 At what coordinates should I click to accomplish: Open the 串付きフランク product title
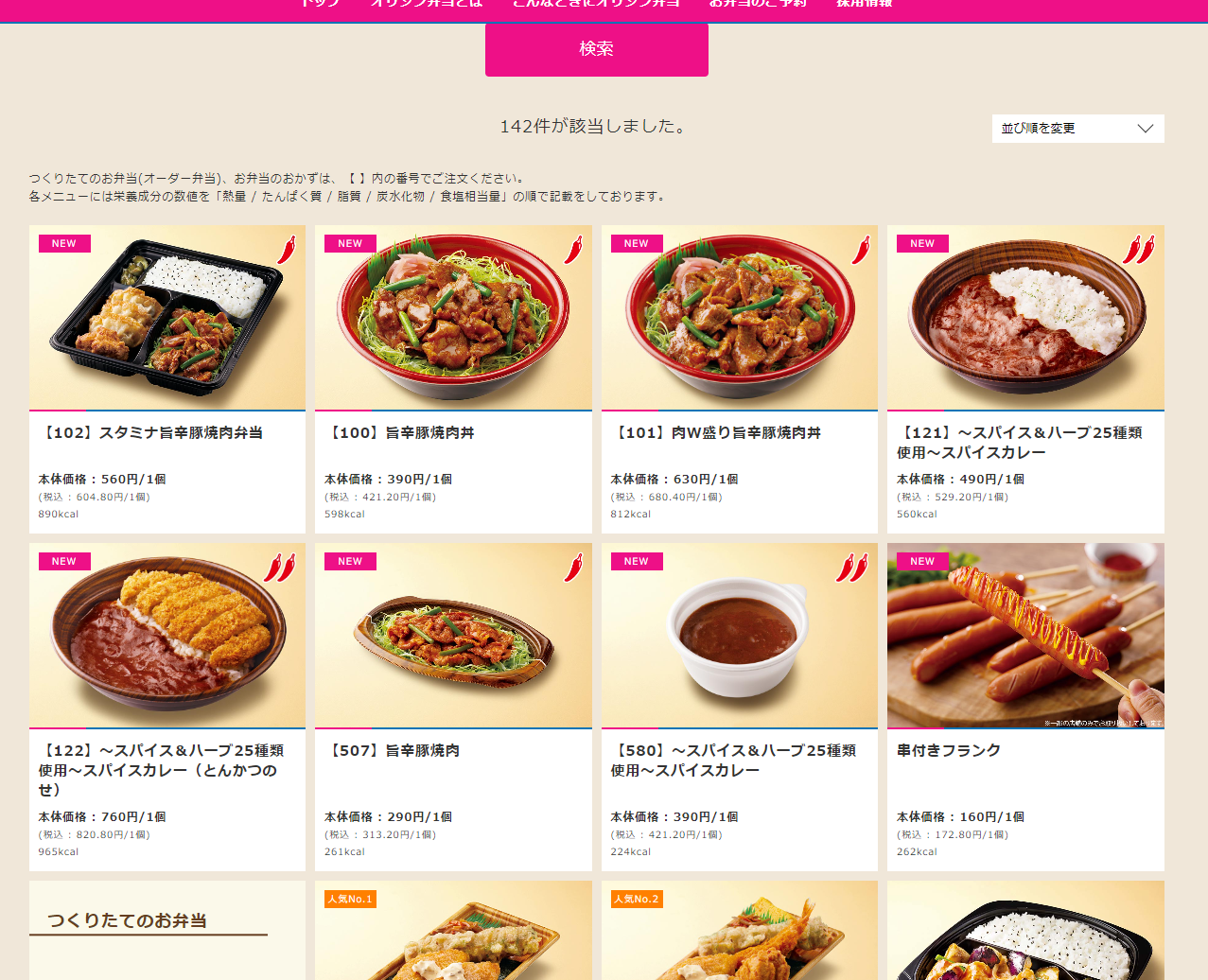point(949,750)
